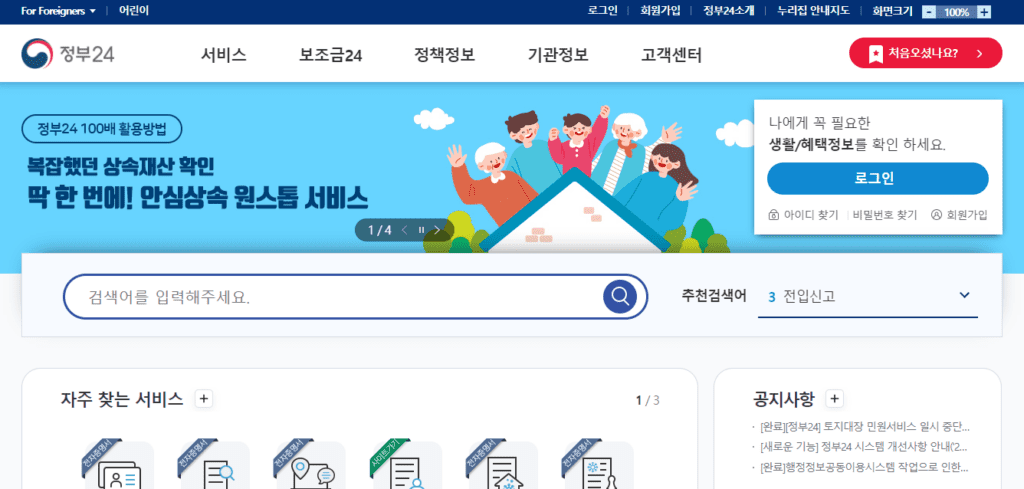This screenshot has width=1024, height=489.
Task: Increase screen size with plus button
Action: click(984, 12)
